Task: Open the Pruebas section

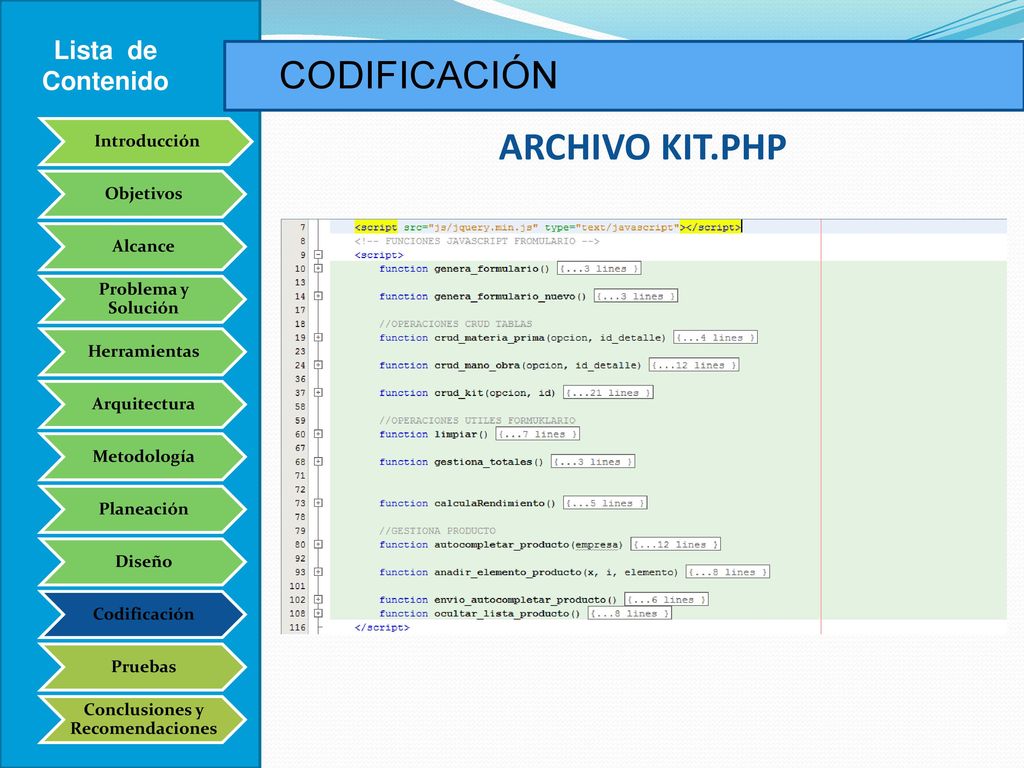Action: 143,667
